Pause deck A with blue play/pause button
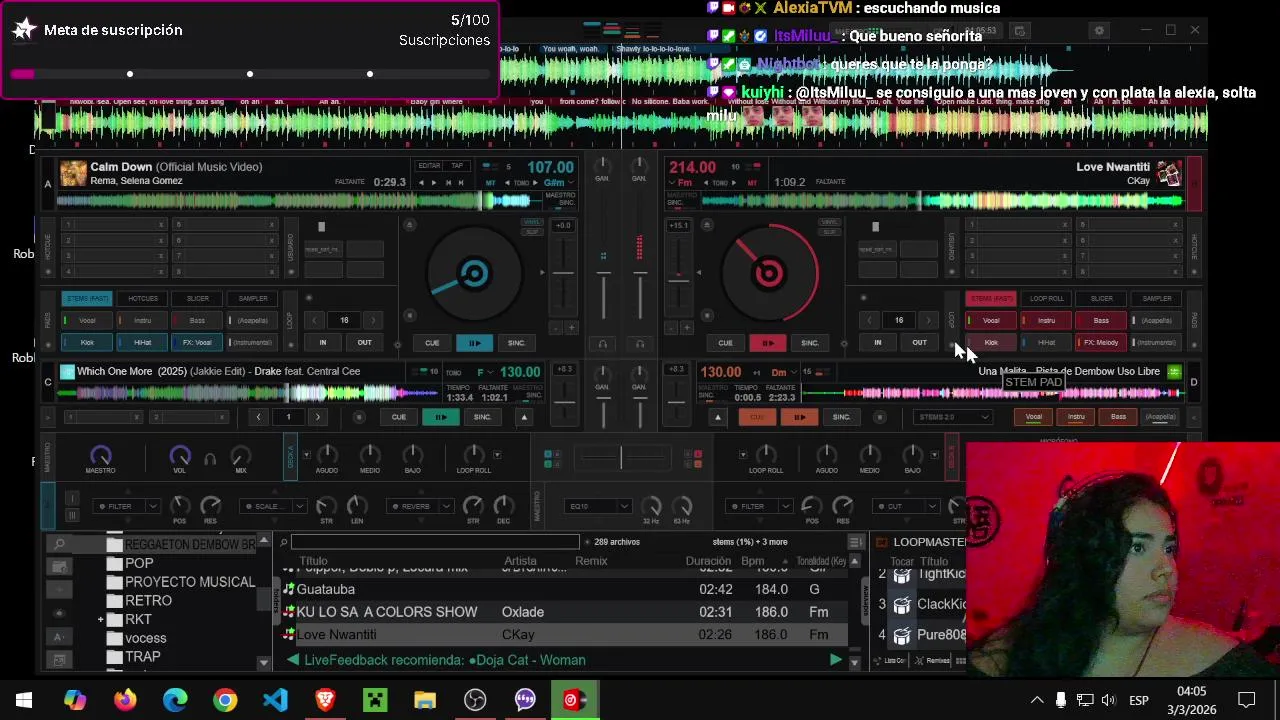 pos(474,343)
